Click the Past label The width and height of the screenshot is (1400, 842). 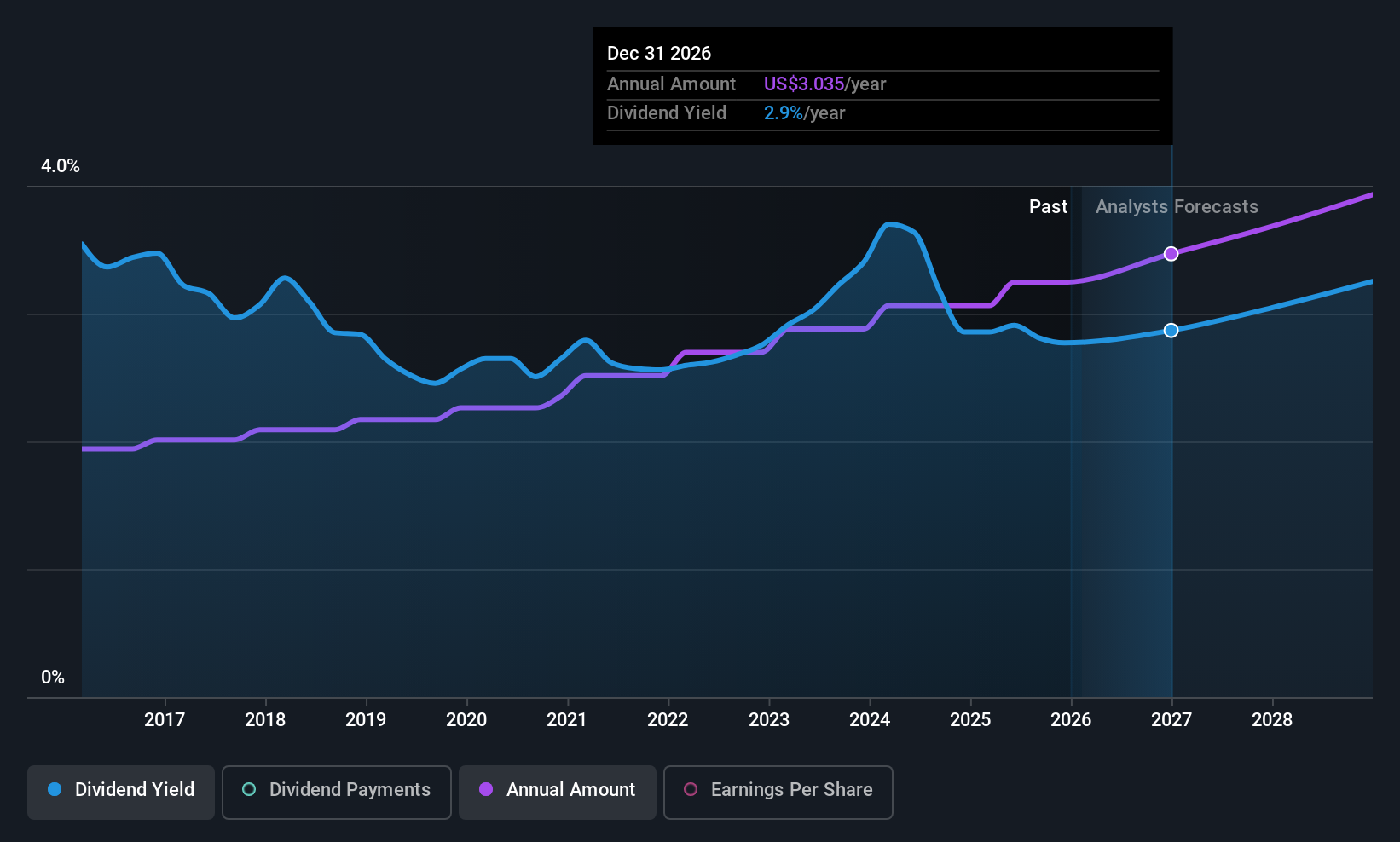1048,207
